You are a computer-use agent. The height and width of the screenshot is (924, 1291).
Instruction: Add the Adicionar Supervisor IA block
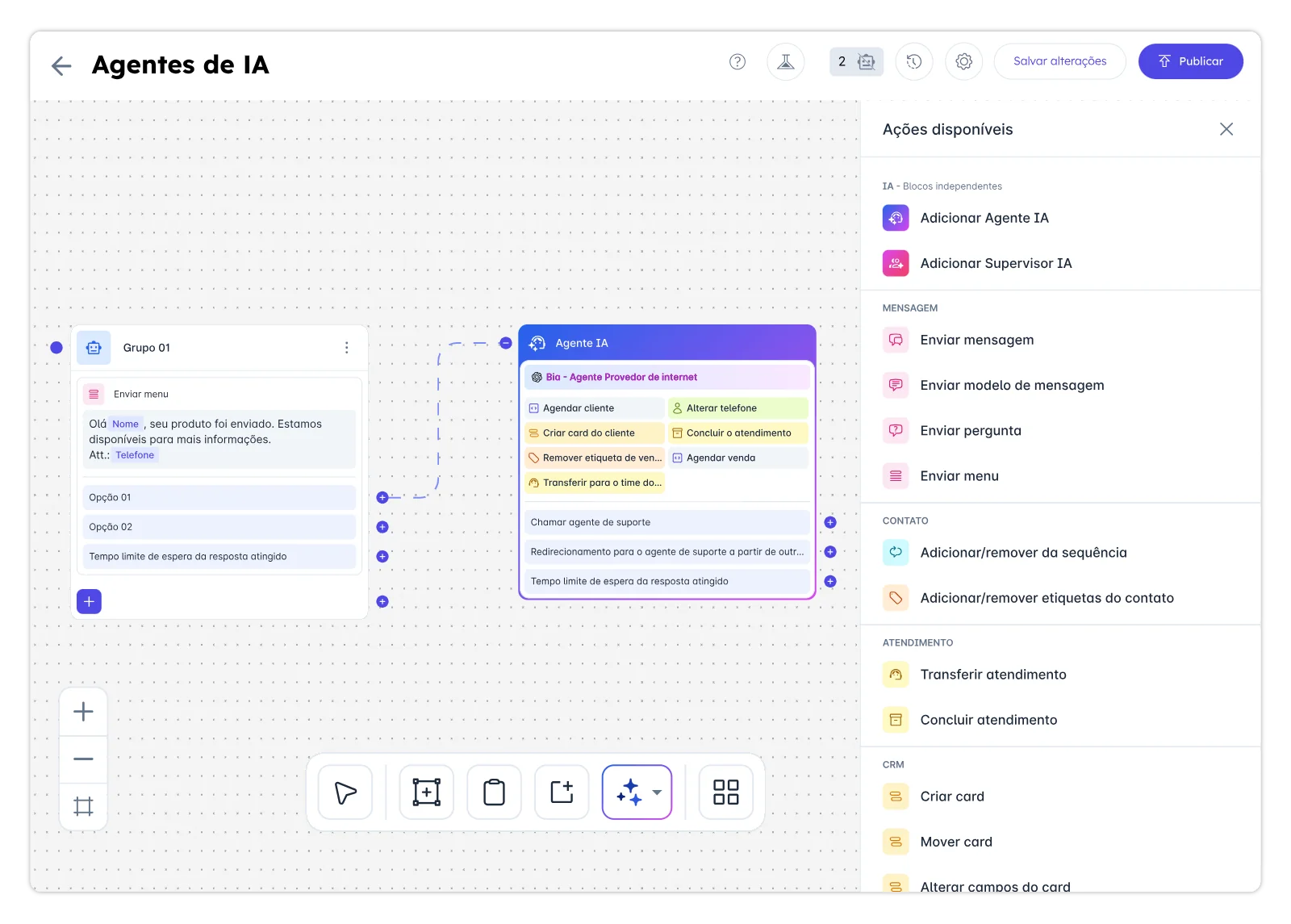(977, 263)
